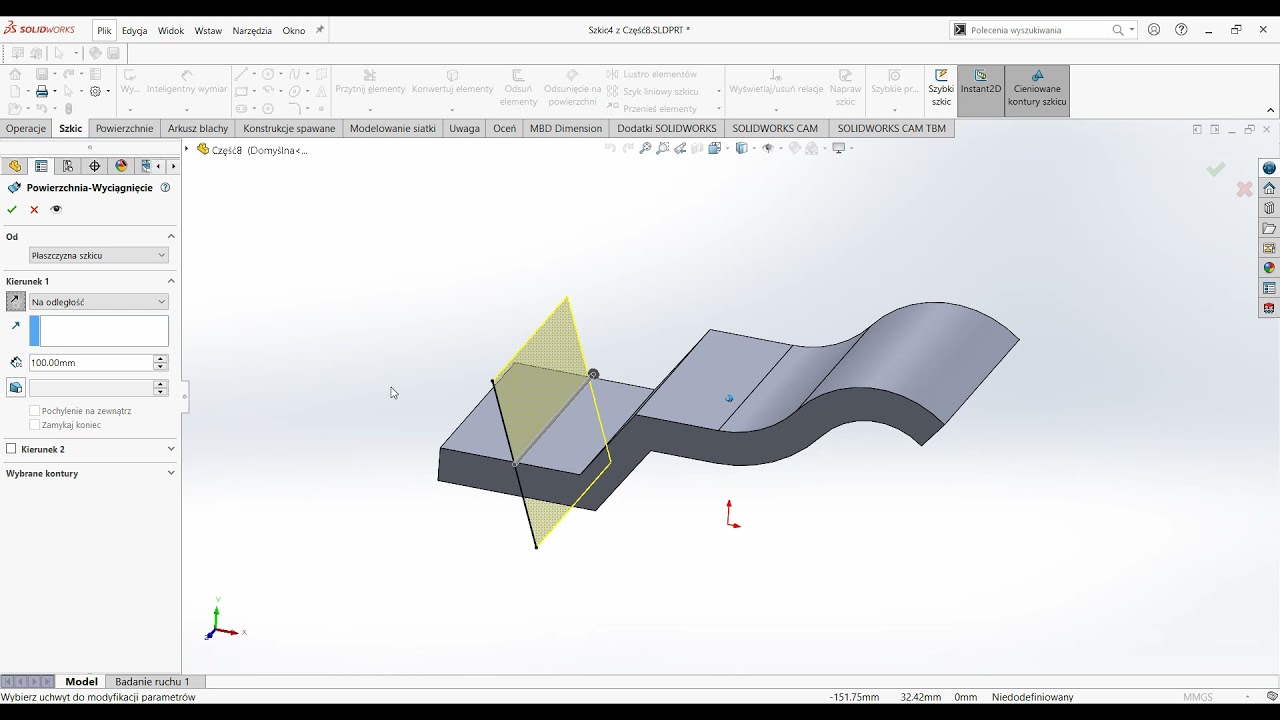
Task: Open the Hide/Show Items eye dropdown
Action: coord(769,148)
